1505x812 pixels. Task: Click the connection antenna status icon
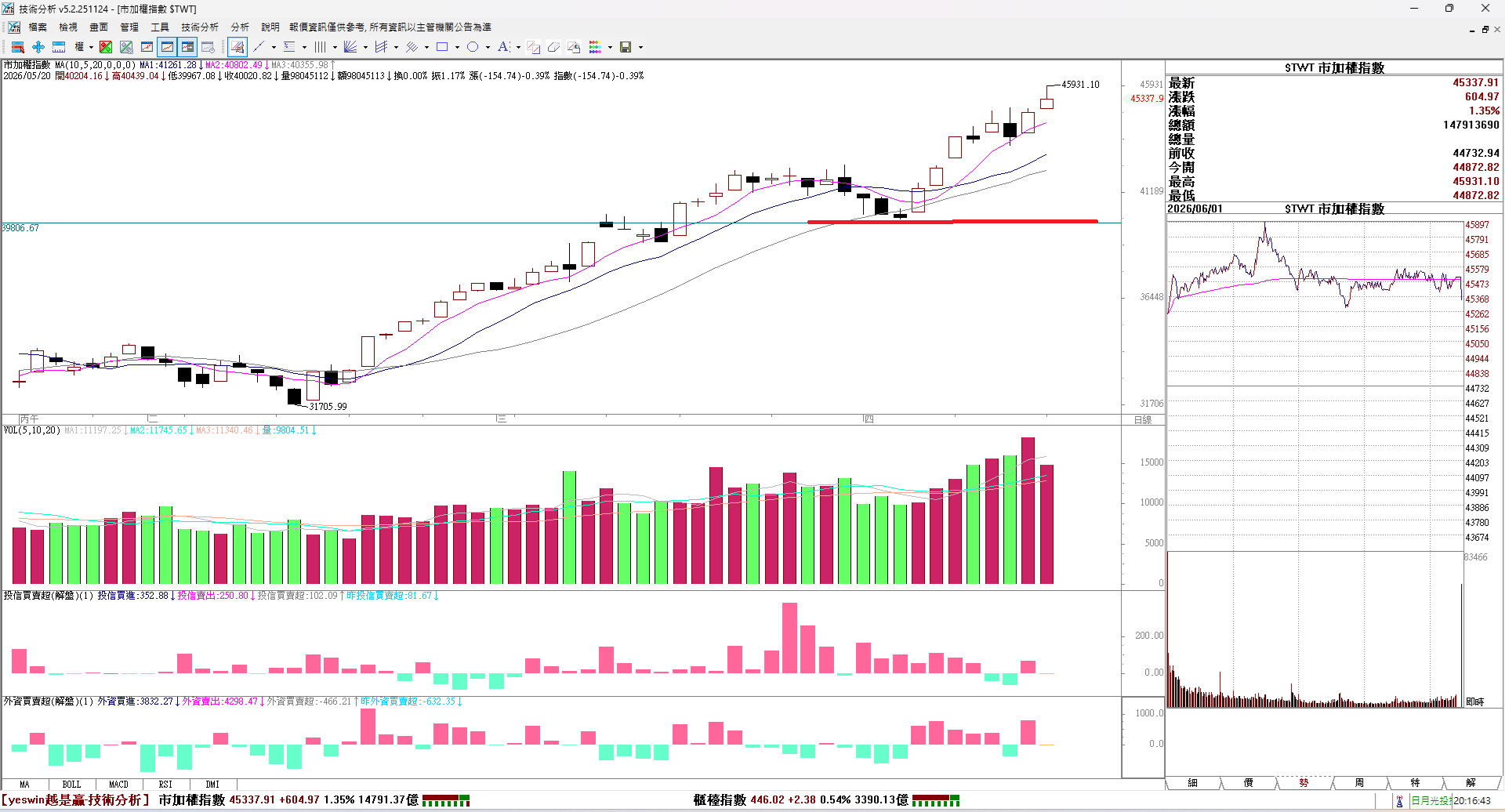[x=1399, y=800]
